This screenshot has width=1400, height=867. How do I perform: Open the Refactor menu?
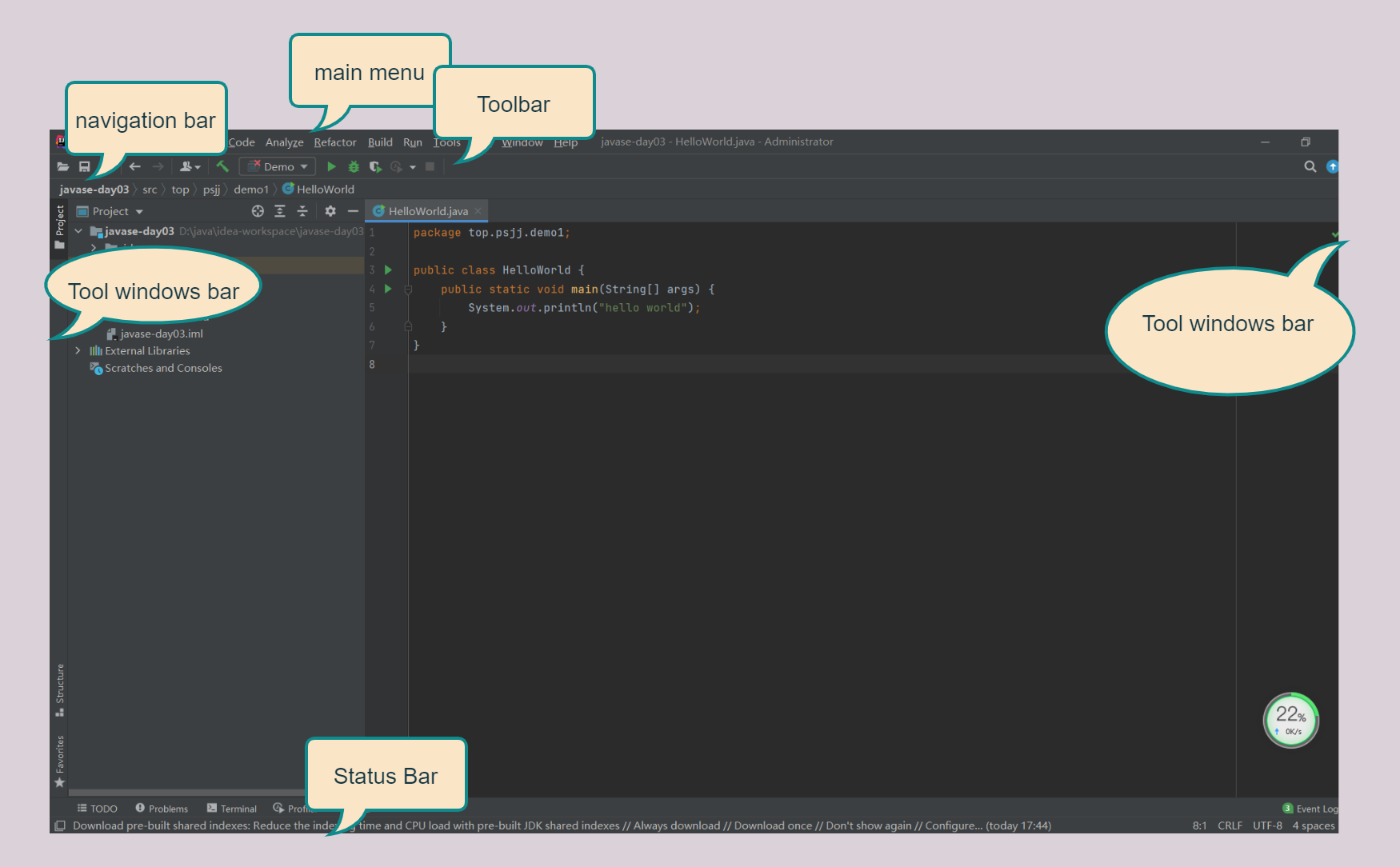pos(334,142)
